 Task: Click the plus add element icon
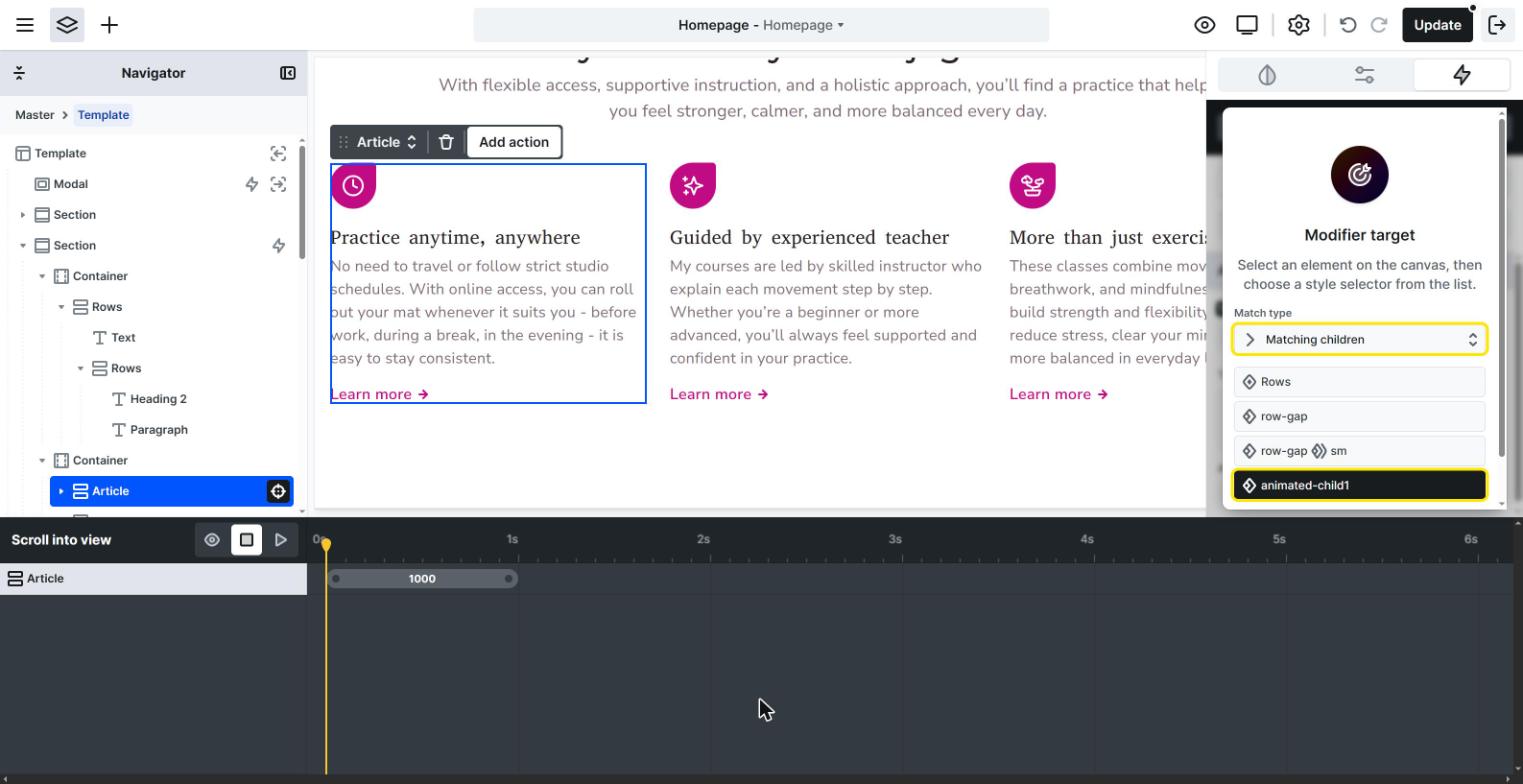110,25
